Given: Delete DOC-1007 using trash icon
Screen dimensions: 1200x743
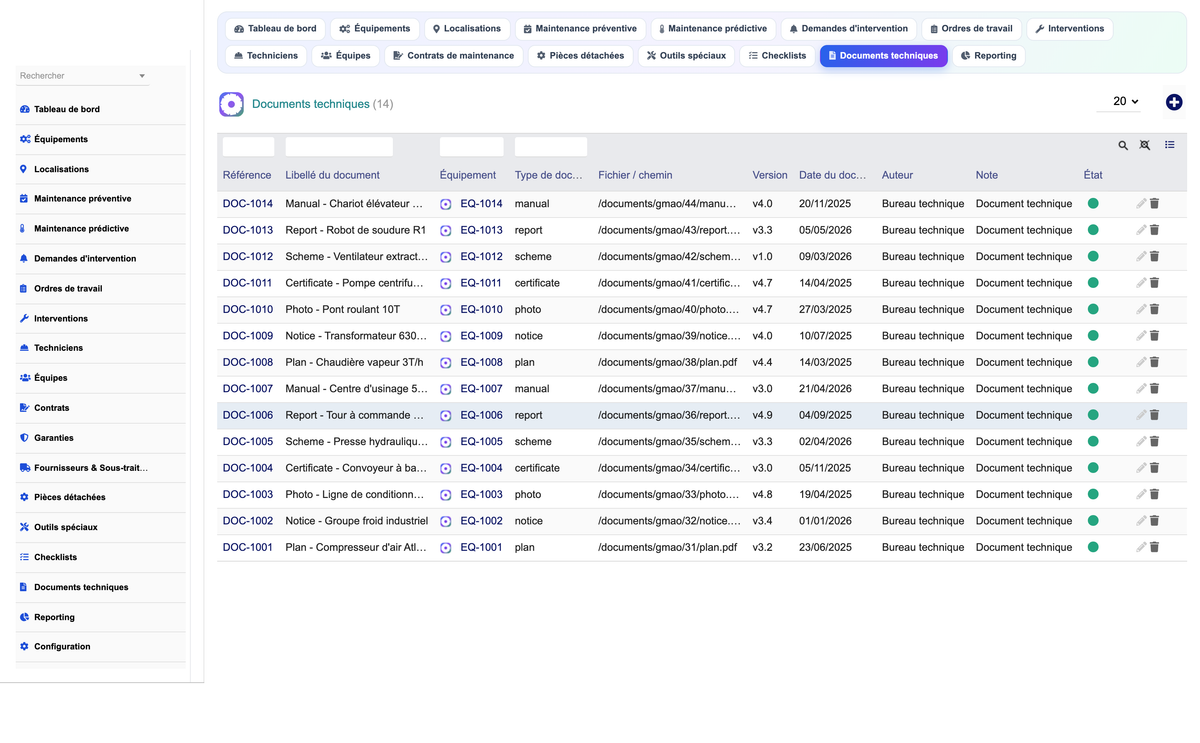Looking at the screenshot, I should point(1154,389).
